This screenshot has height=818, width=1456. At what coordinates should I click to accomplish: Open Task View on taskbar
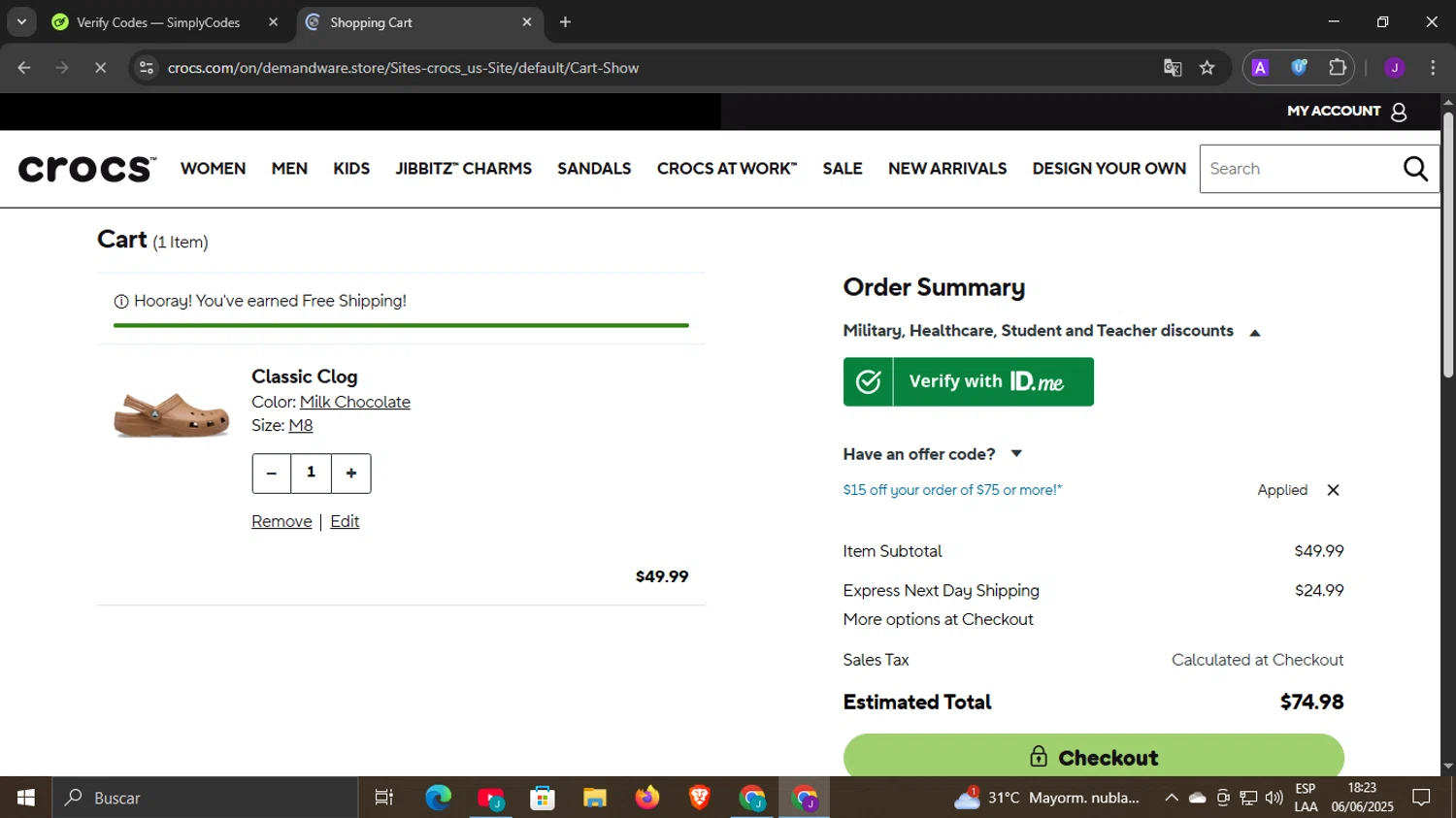point(384,798)
